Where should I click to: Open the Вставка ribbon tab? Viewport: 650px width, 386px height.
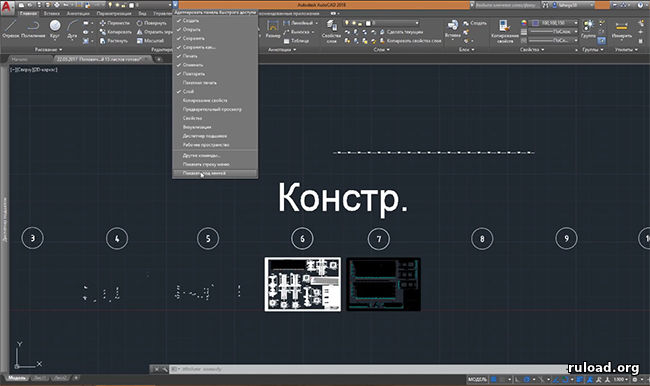[x=52, y=13]
